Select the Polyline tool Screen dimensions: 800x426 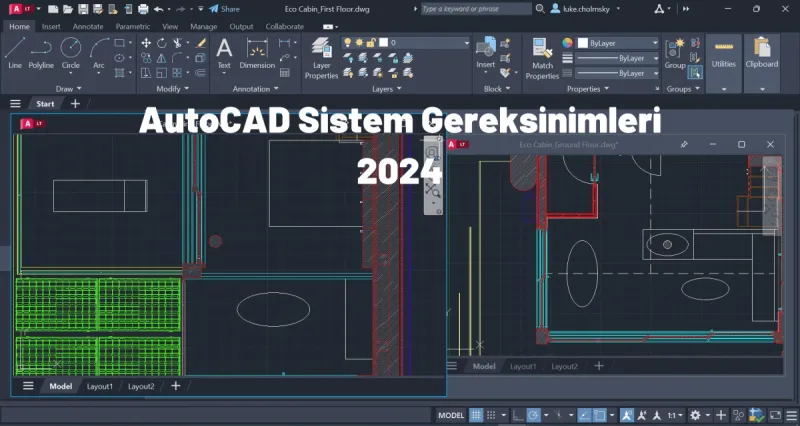pyautogui.click(x=41, y=53)
